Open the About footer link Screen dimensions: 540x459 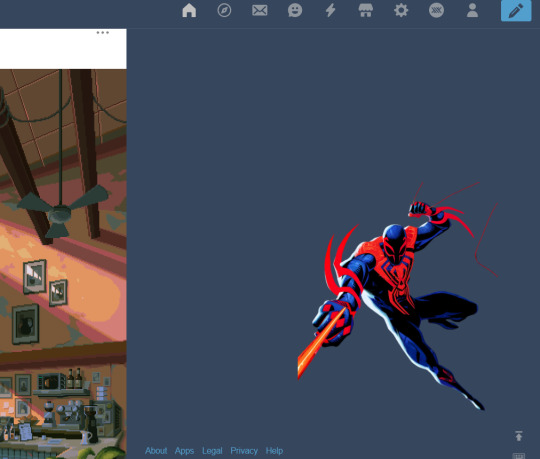[156, 451]
